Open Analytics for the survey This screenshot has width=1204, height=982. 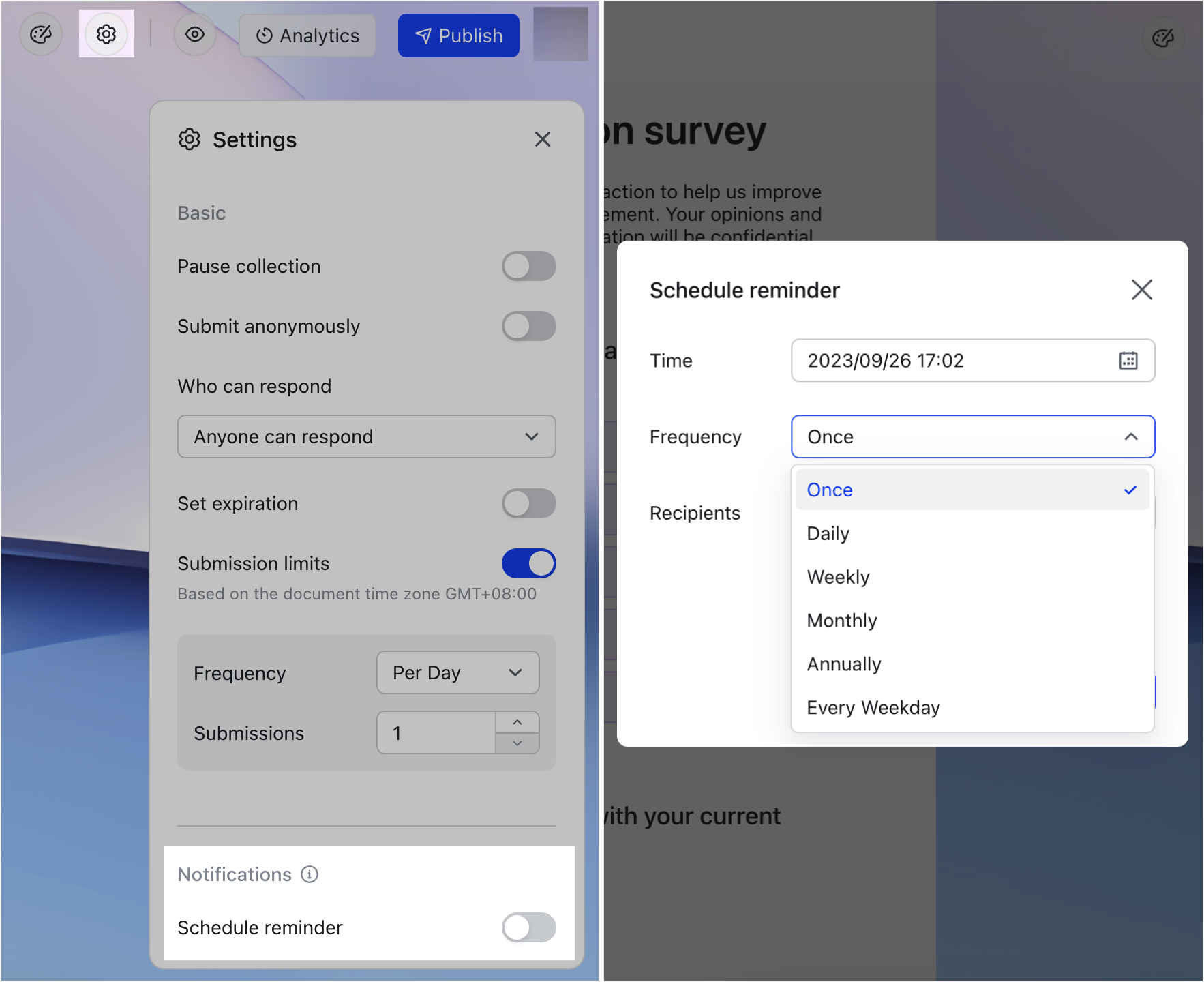pyautogui.click(x=307, y=35)
